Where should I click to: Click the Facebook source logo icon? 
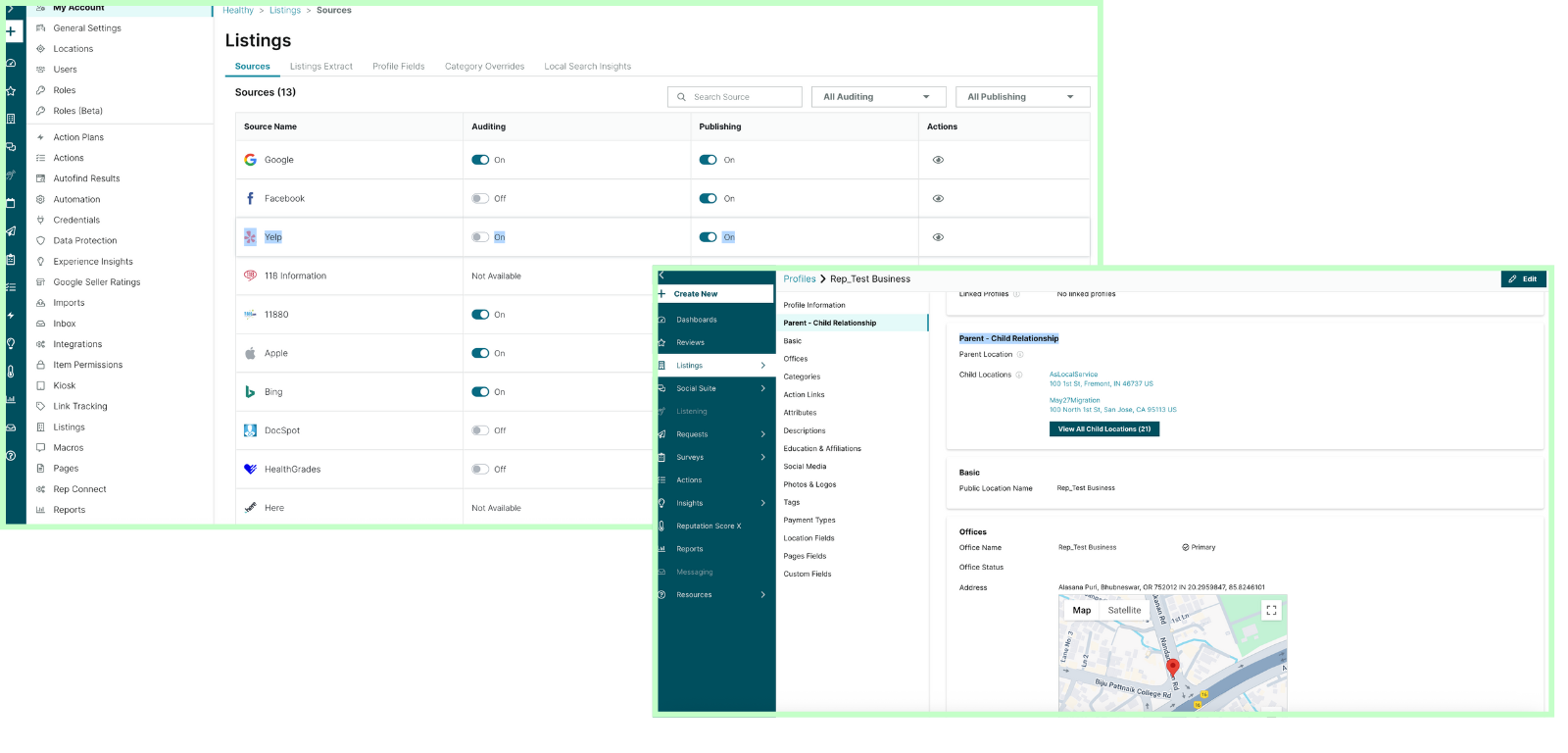click(250, 198)
